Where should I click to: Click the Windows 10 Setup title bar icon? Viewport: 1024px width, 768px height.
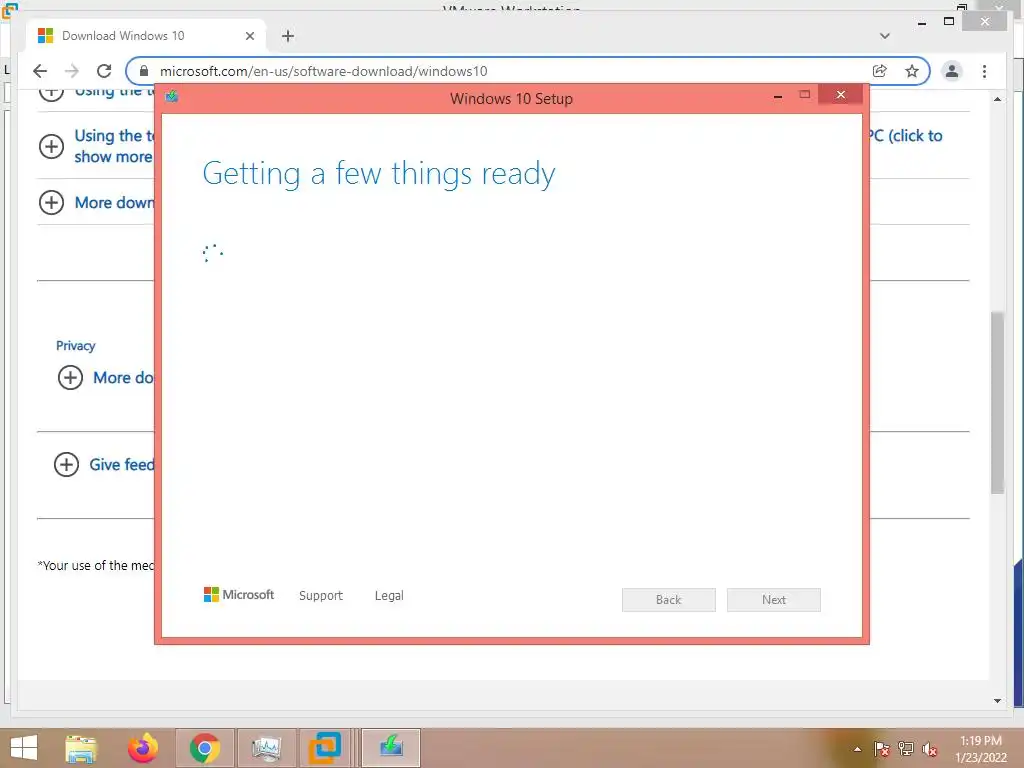point(172,97)
